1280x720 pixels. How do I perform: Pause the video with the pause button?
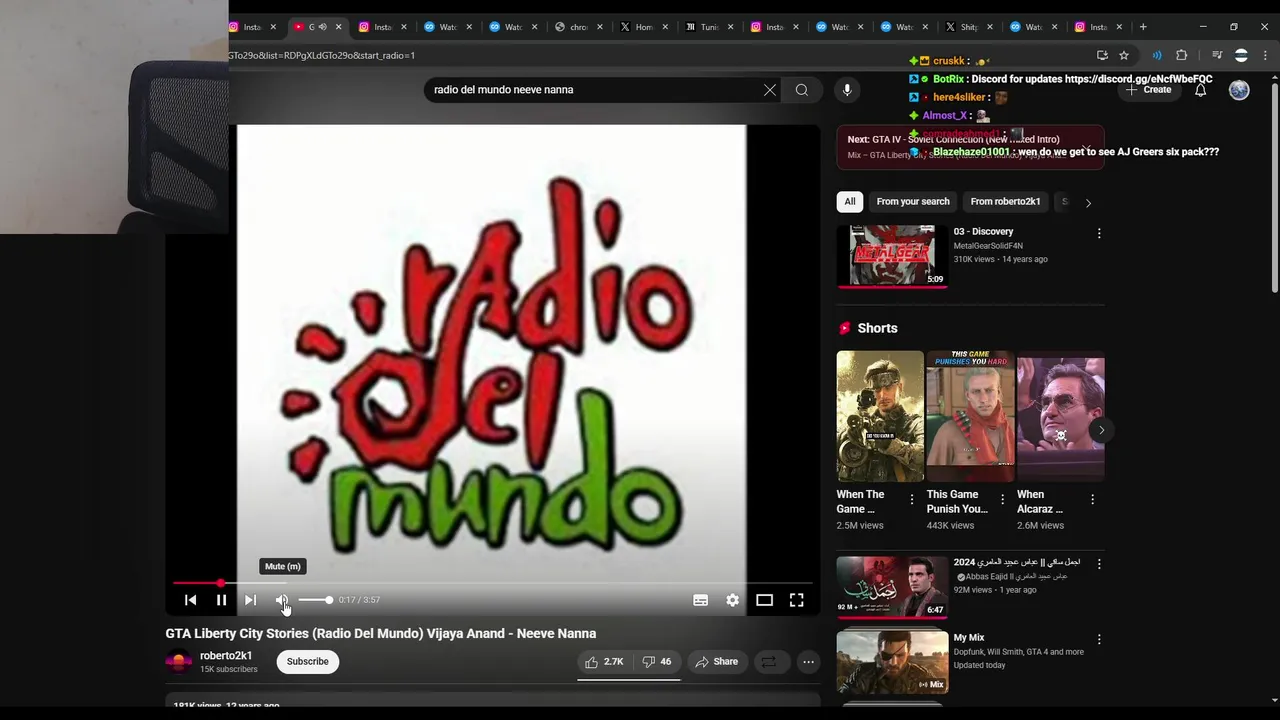[x=221, y=600]
